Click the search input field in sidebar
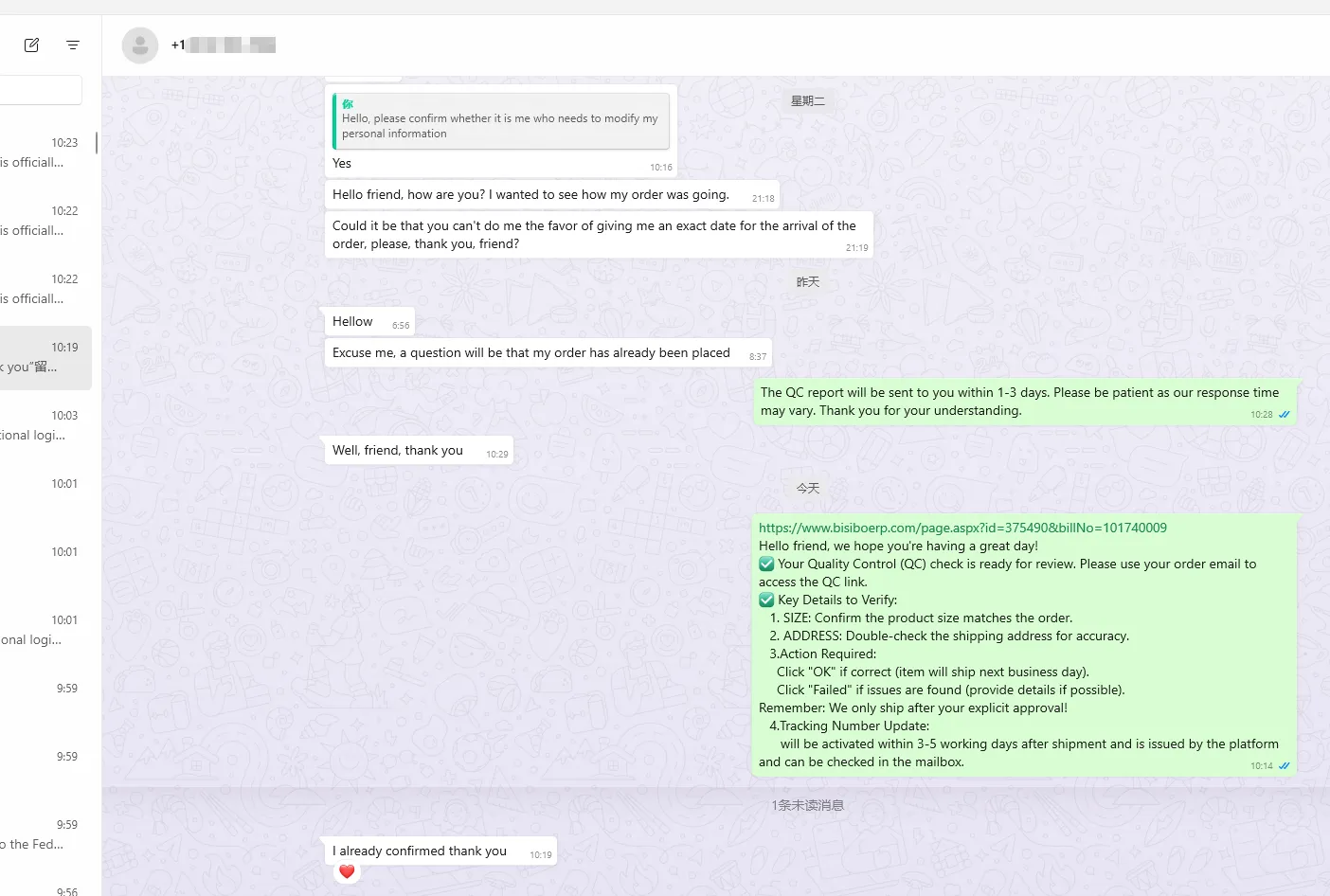Screen dimensions: 1330x896 click(x=40, y=91)
